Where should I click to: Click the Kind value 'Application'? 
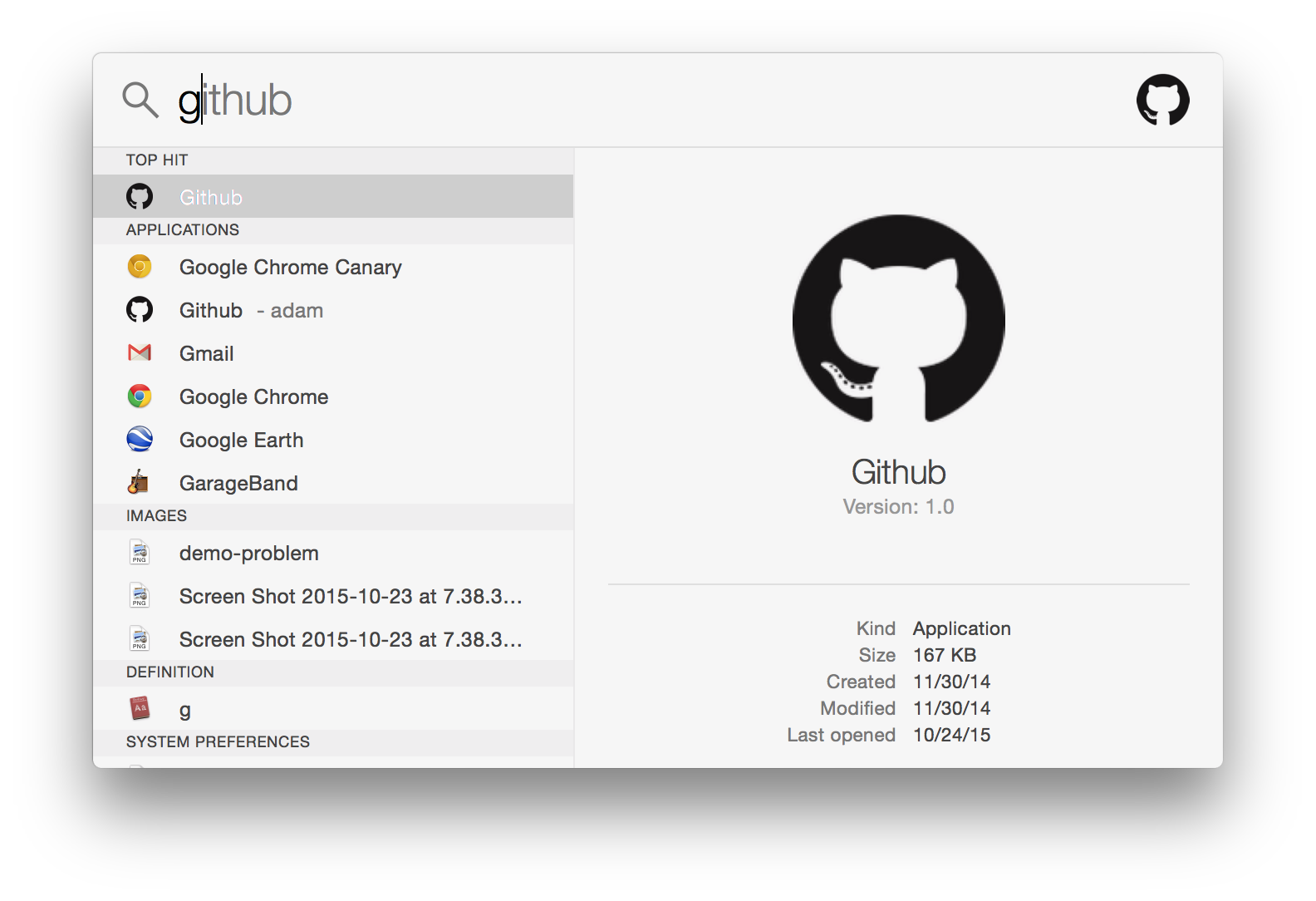click(961, 628)
